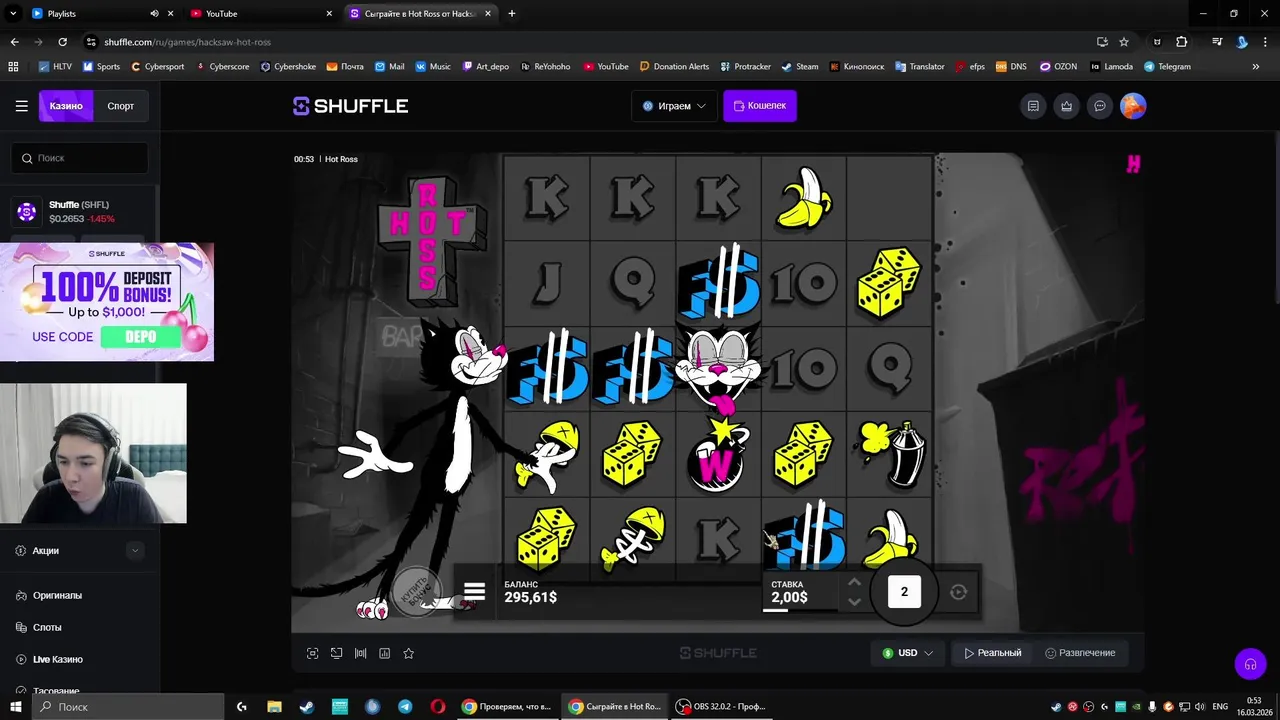Image resolution: width=1280 pixels, height=720 pixels.
Task: Open the Telegram bookmark
Action: pos(1167,66)
